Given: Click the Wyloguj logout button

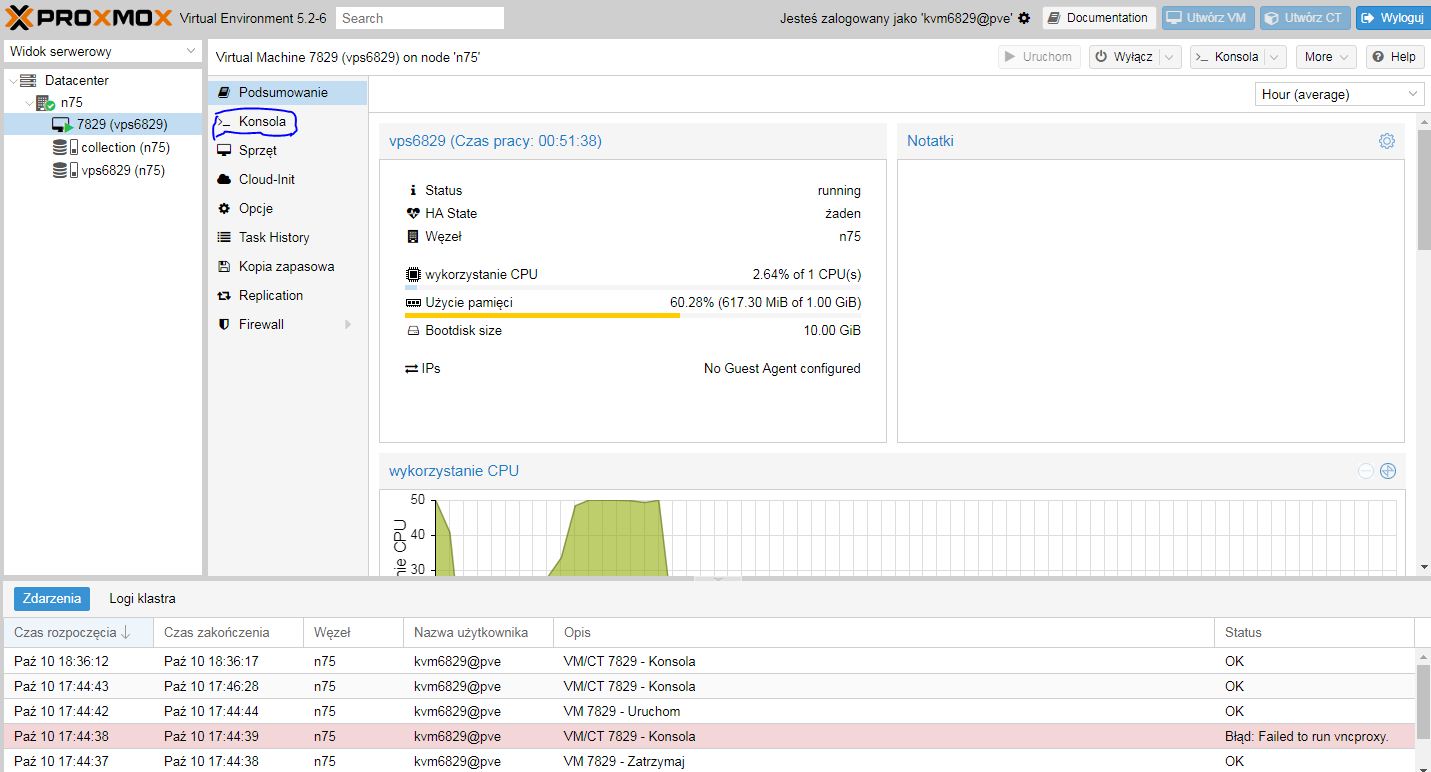Looking at the screenshot, I should point(1392,18).
